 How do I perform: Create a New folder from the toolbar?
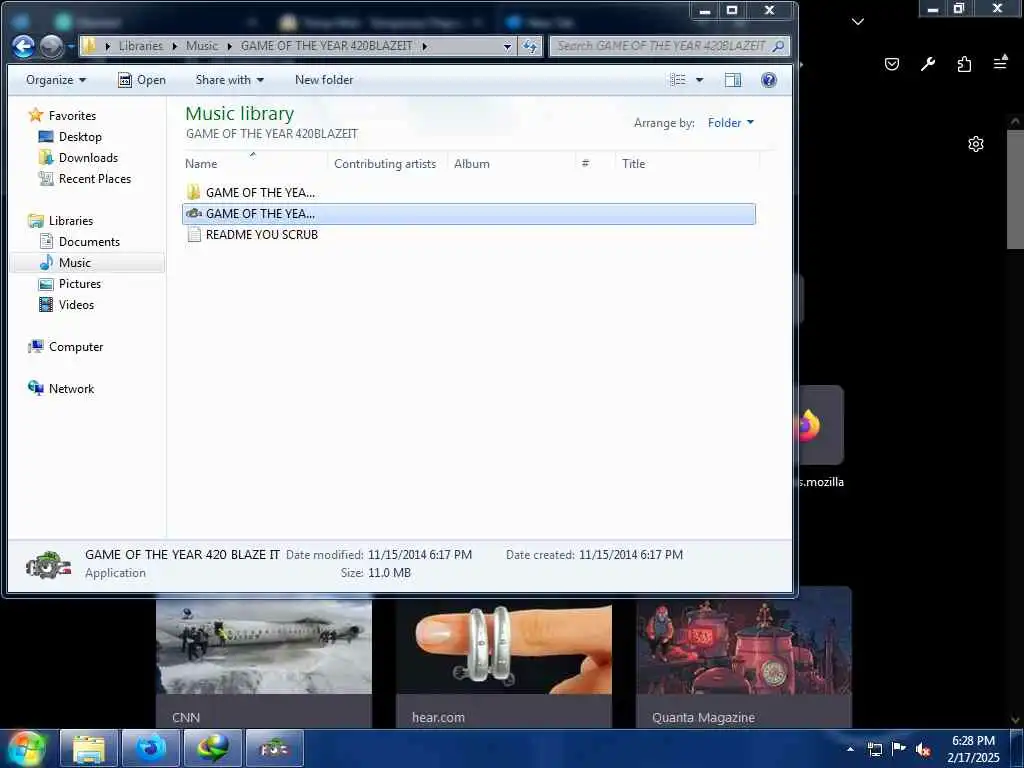324,80
